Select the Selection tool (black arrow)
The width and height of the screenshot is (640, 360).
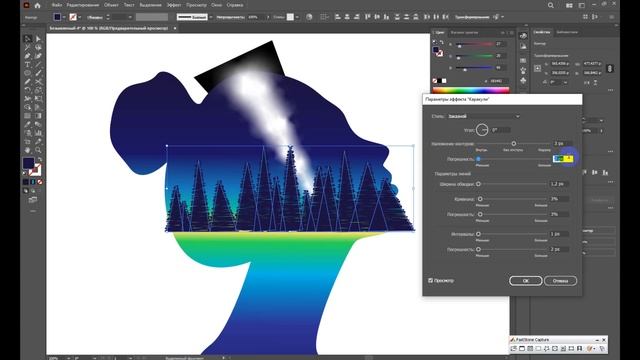(28, 39)
